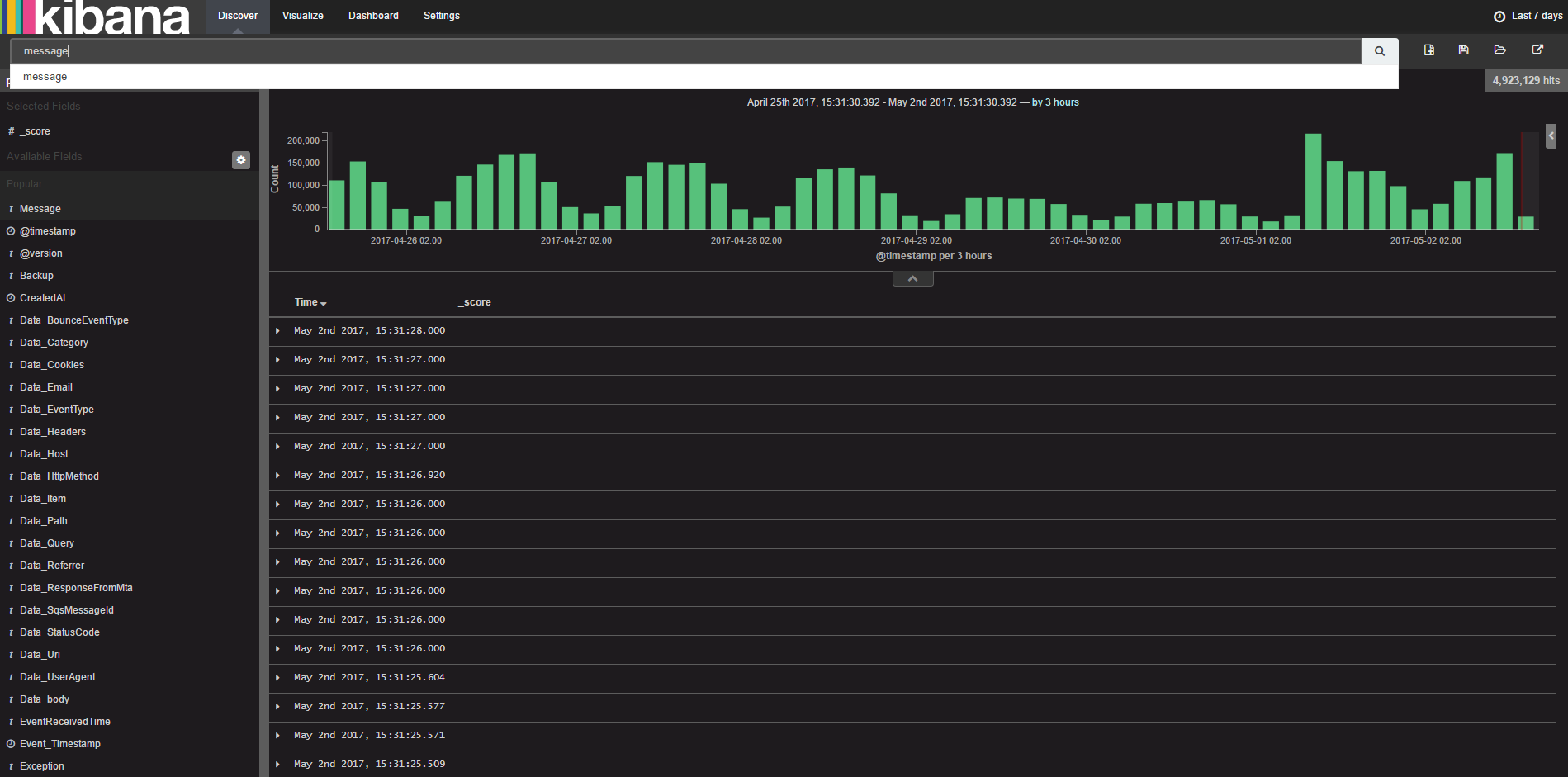This screenshot has width=1568, height=777.
Task: Click the clock icon beside Event_Timestamp field
Action: pos(11,744)
